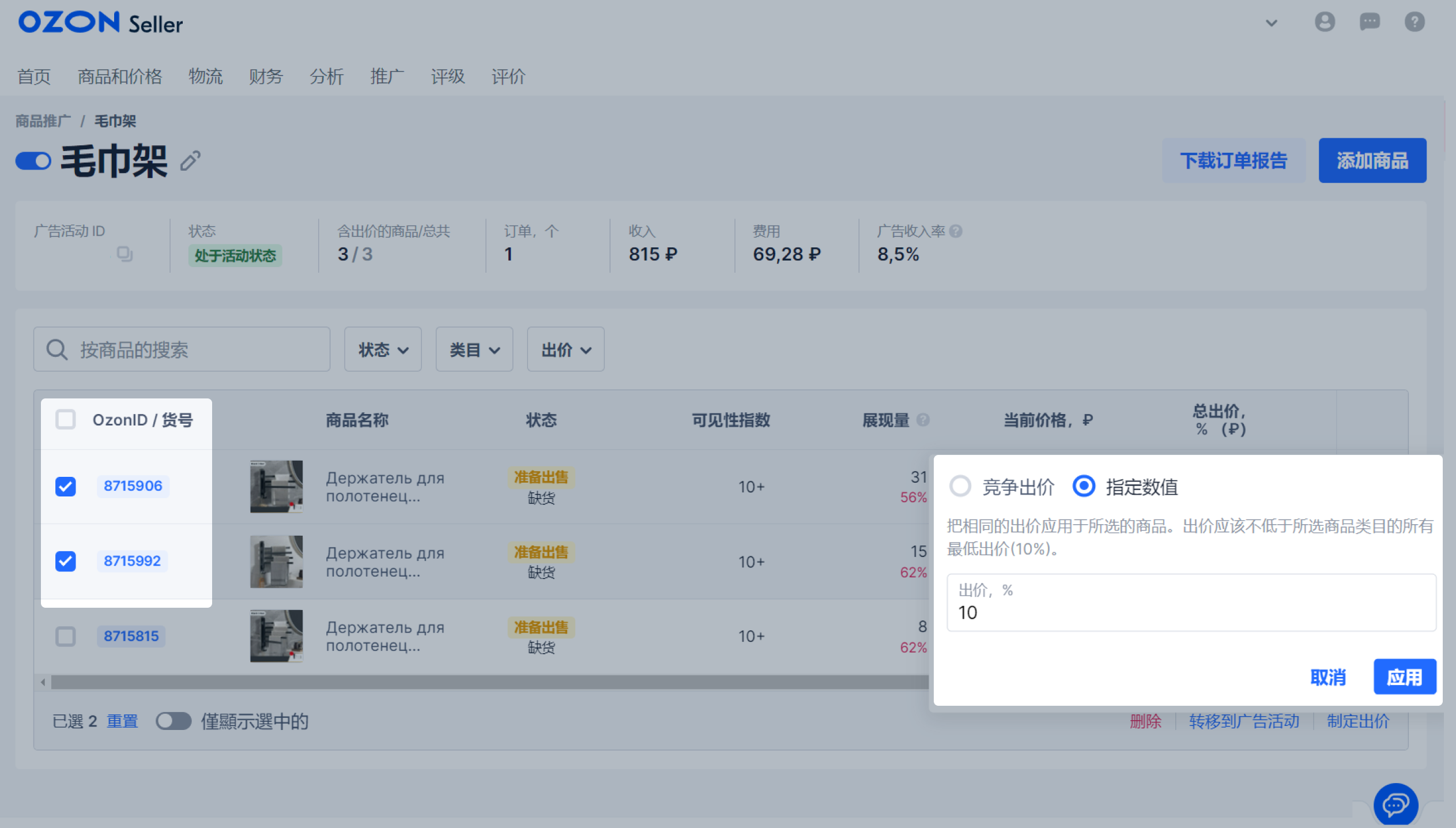The width and height of the screenshot is (1456, 828).
Task: Expand the 状态 status filter dropdown
Action: (384, 350)
